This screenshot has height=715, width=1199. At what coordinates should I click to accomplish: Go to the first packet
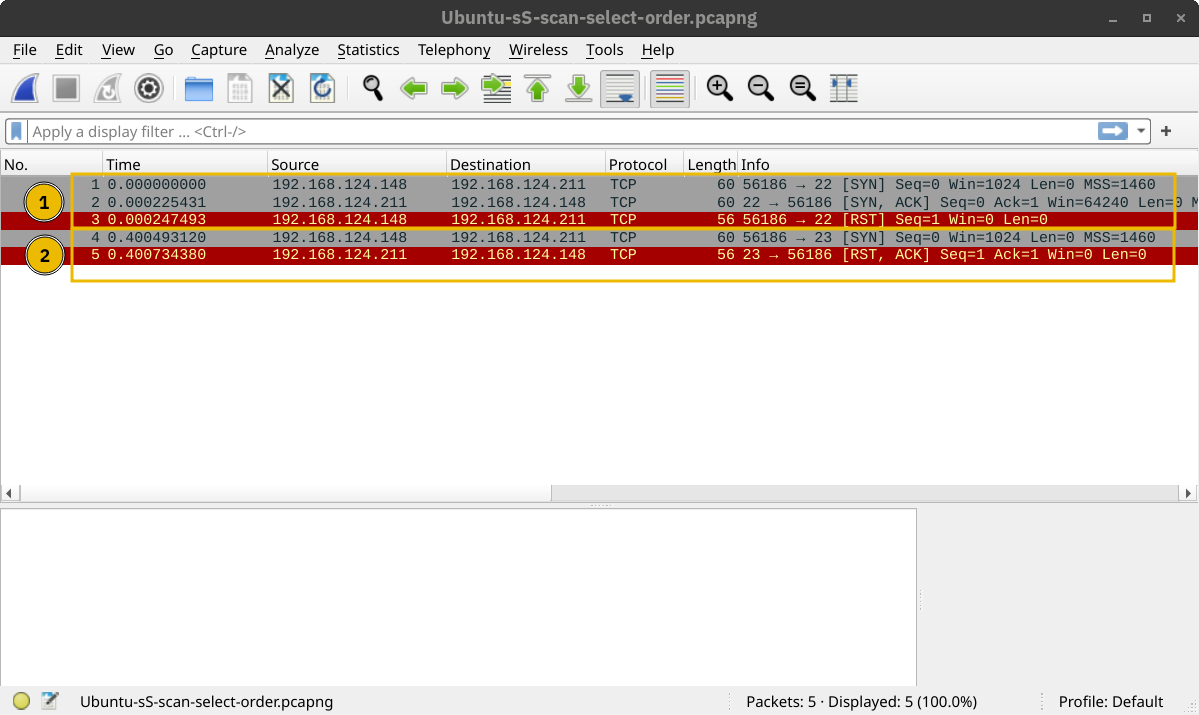coord(537,88)
